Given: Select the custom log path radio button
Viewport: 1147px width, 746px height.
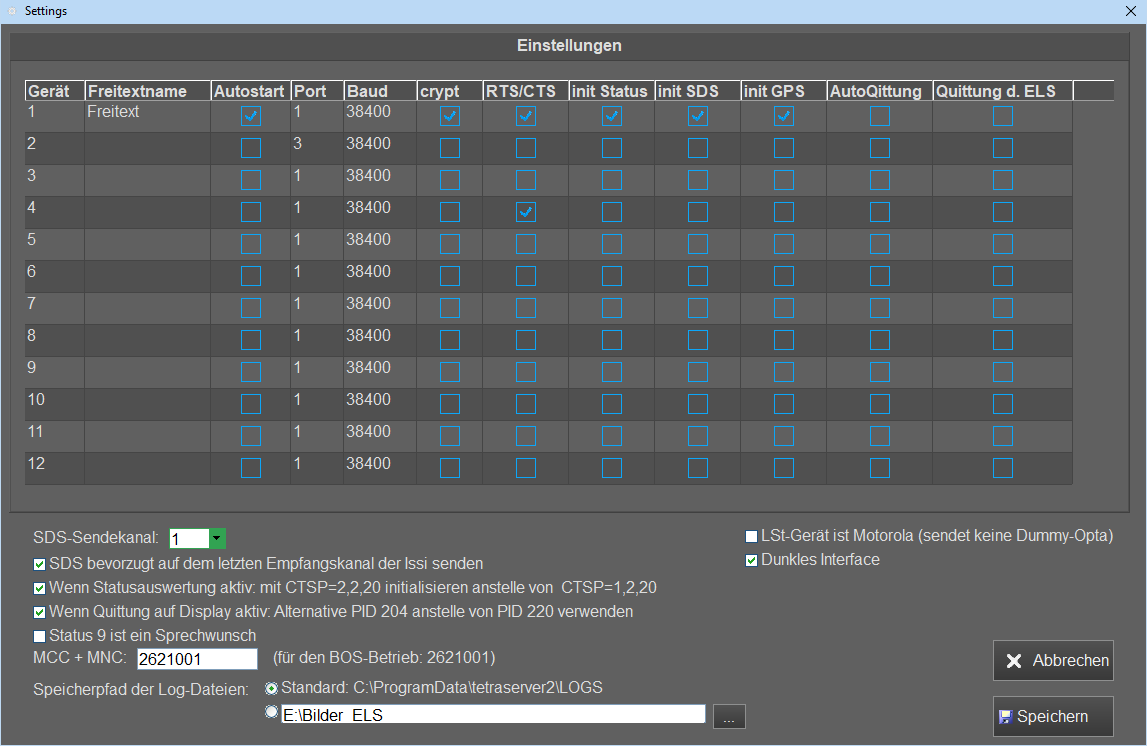Looking at the screenshot, I should (271, 712).
